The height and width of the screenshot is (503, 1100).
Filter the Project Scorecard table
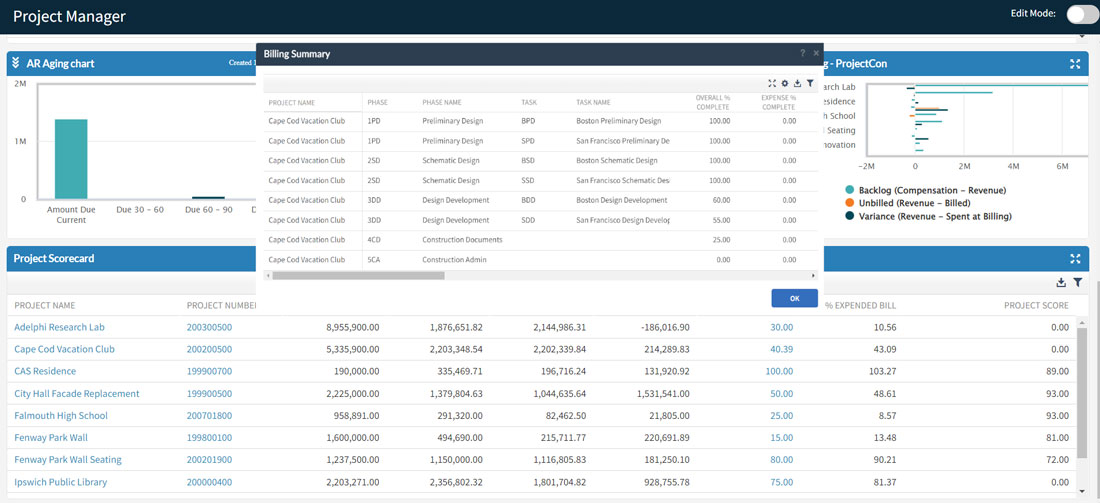coord(1078,283)
